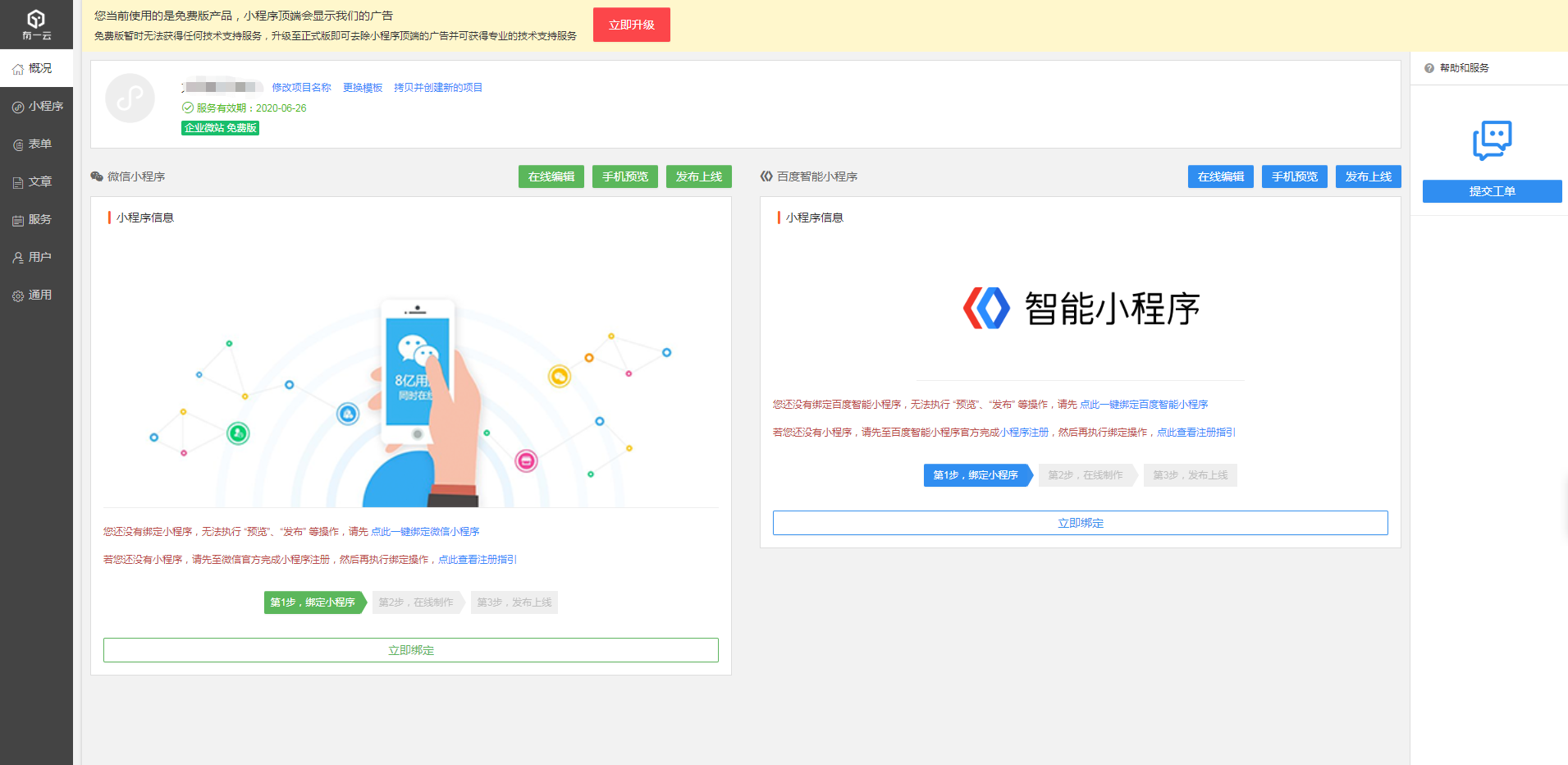Click green 发布上线 button for WeChat
The image size is (1568, 765).
pos(699,176)
